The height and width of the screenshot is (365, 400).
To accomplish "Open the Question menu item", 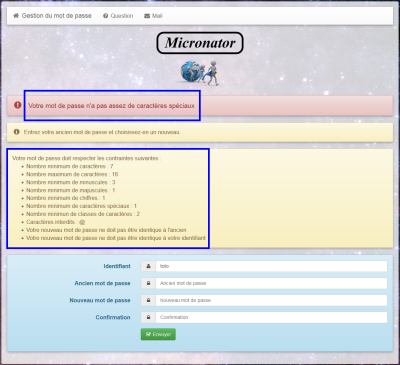I will click(118, 16).
